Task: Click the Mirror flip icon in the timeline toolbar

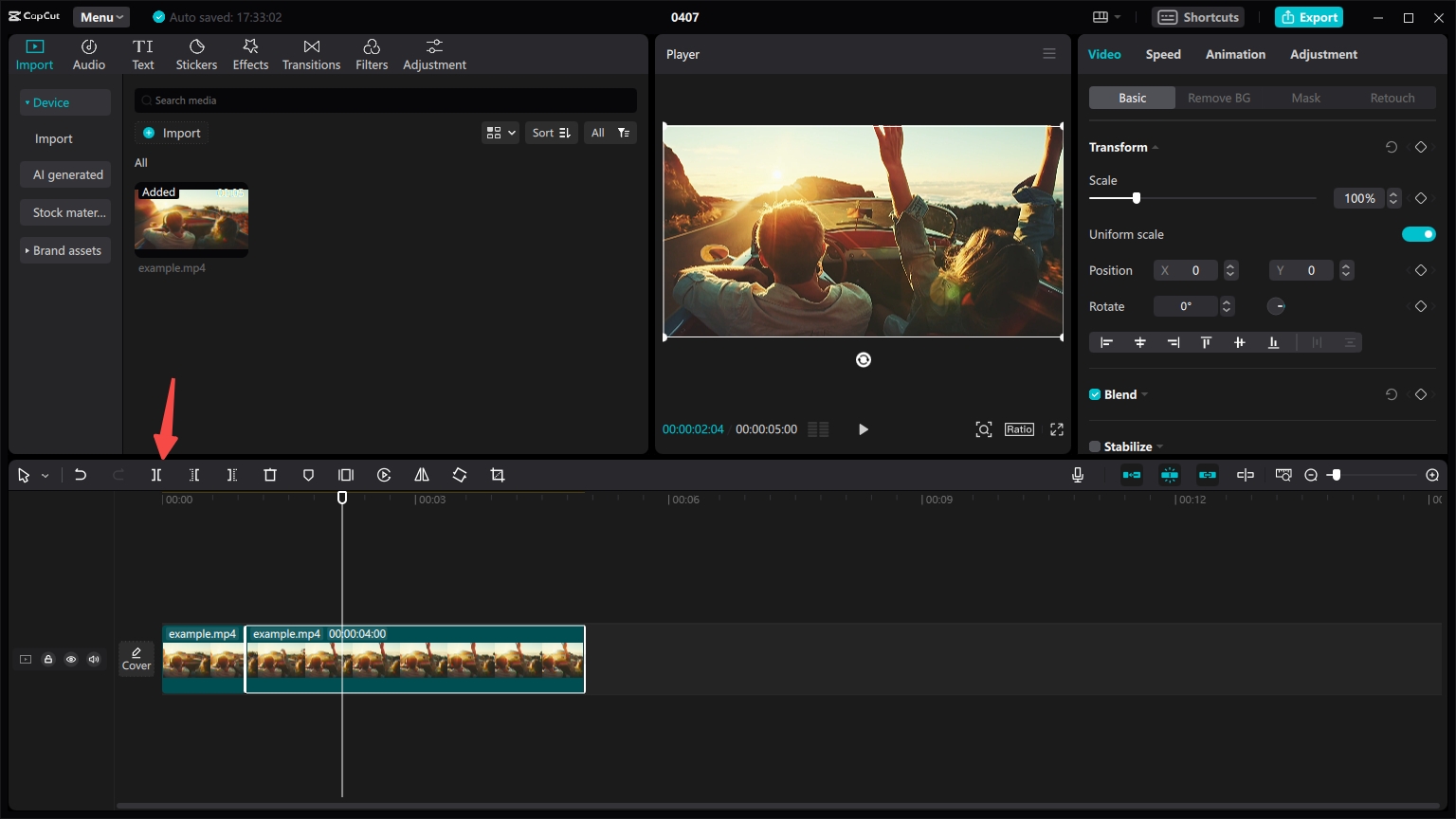Action: point(422,475)
